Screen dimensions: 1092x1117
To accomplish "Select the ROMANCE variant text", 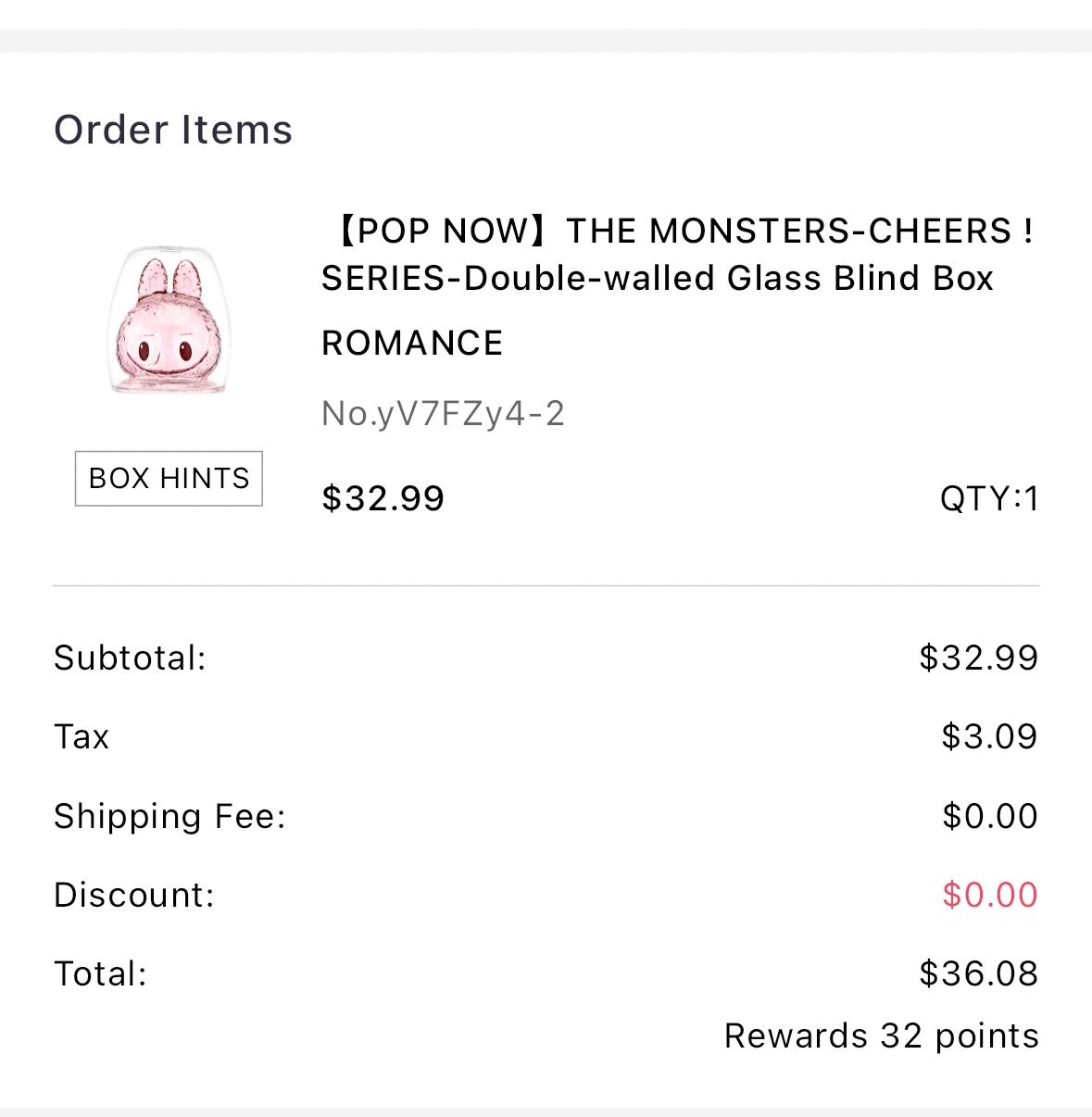I will click(x=412, y=344).
